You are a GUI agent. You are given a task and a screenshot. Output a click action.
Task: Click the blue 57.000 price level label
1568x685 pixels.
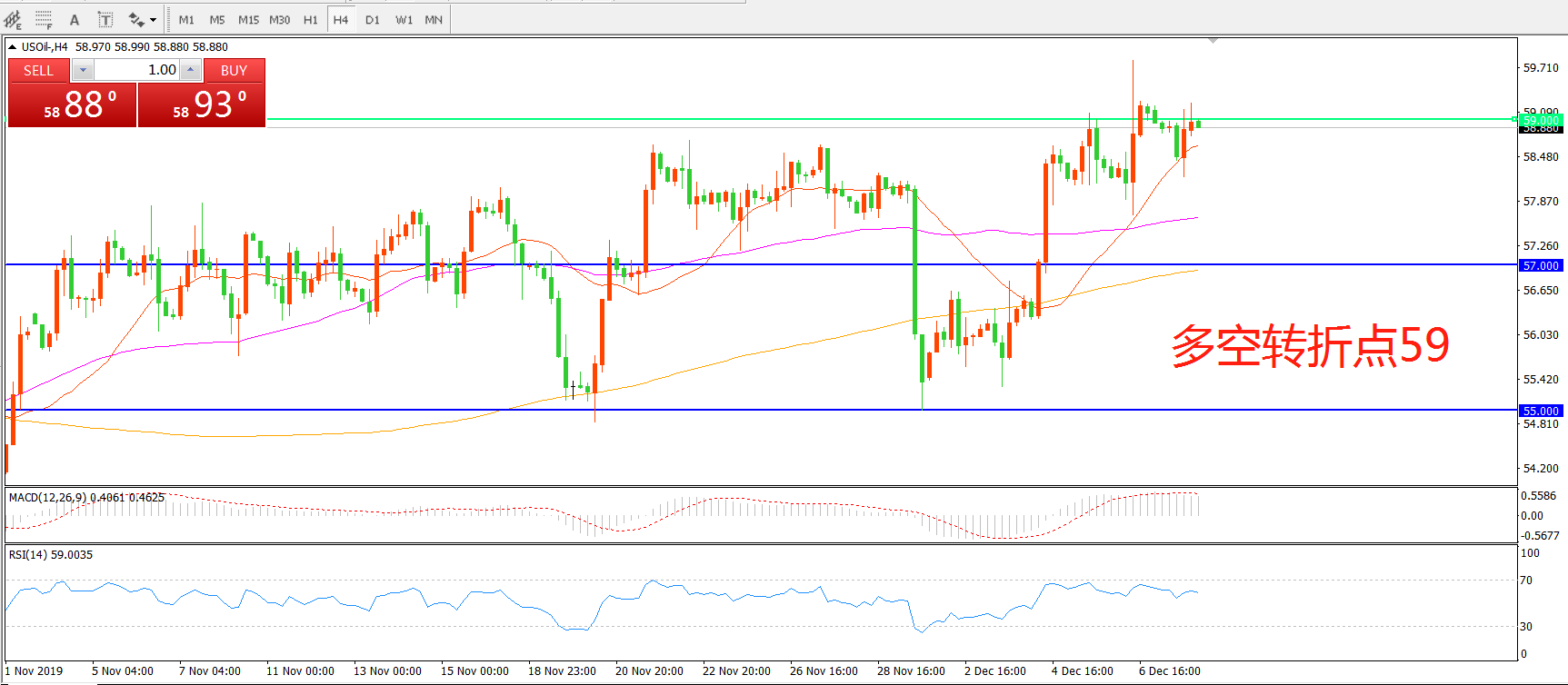pyautogui.click(x=1541, y=265)
